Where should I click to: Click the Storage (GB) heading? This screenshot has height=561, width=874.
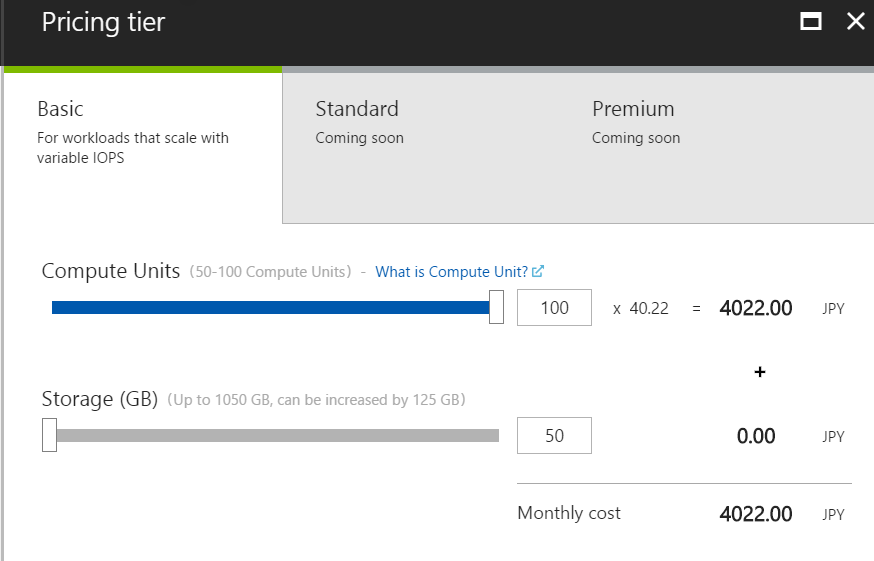pos(100,399)
